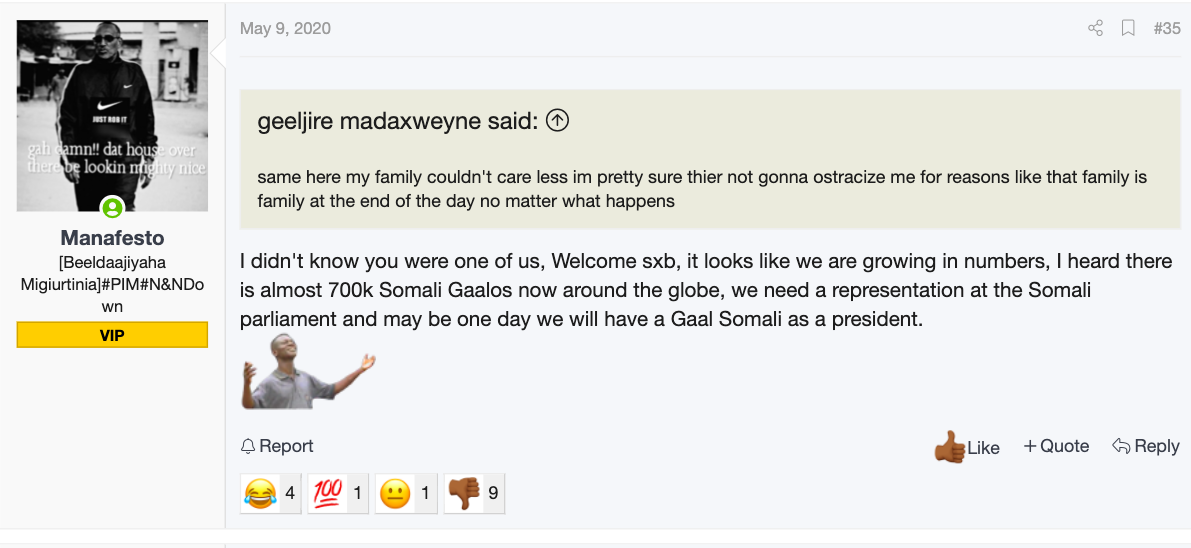The image size is (1191, 548).
Task: Click the arms-outstretched man image in post
Action: 309,372
